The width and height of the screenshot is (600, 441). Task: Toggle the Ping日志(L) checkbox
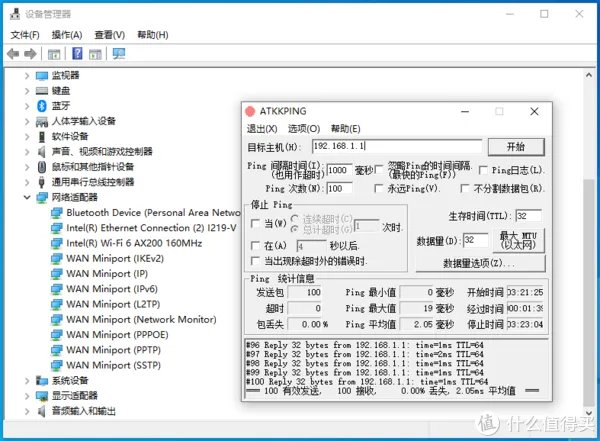coord(484,171)
